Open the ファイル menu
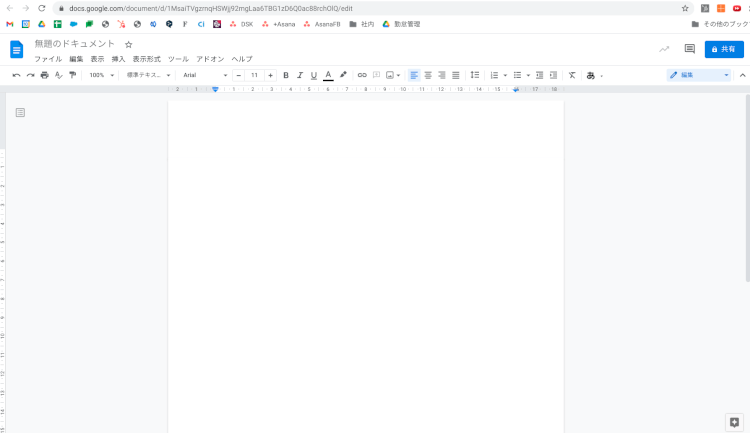Viewport: 750px width, 433px height. [48, 59]
